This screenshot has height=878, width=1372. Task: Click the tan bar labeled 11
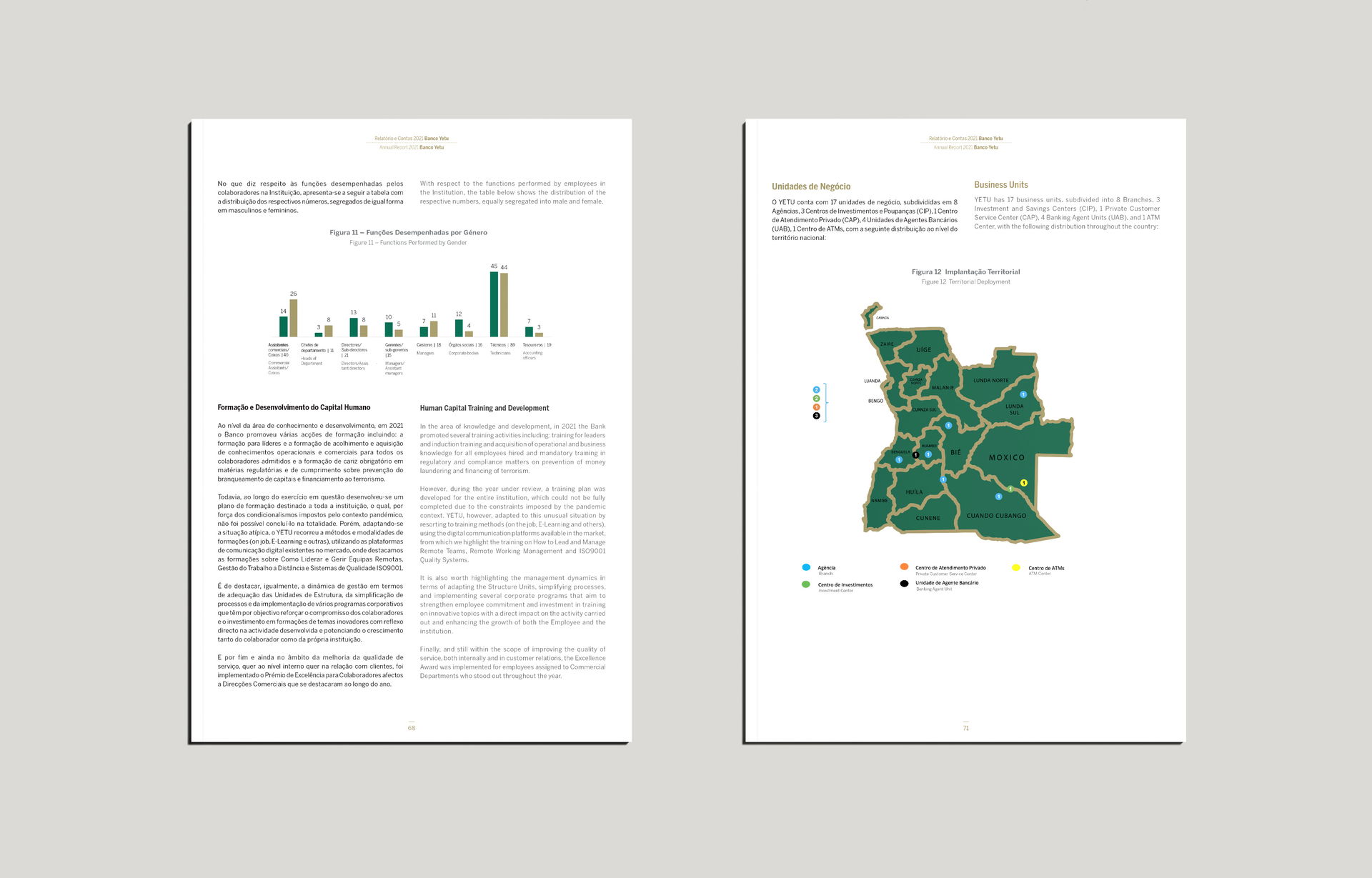[434, 329]
